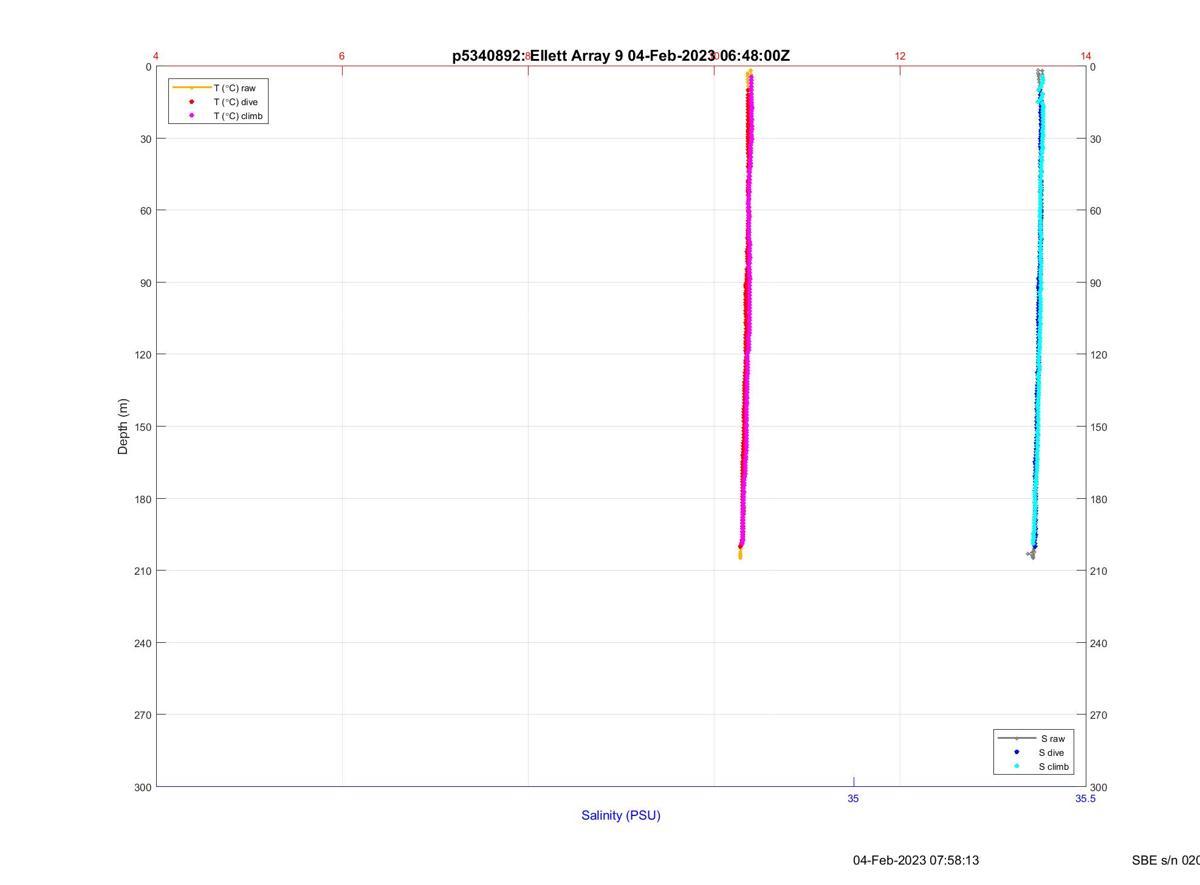1200x885 pixels.
Task: Click the gray line sample for S raw
Action: coord(1016,738)
